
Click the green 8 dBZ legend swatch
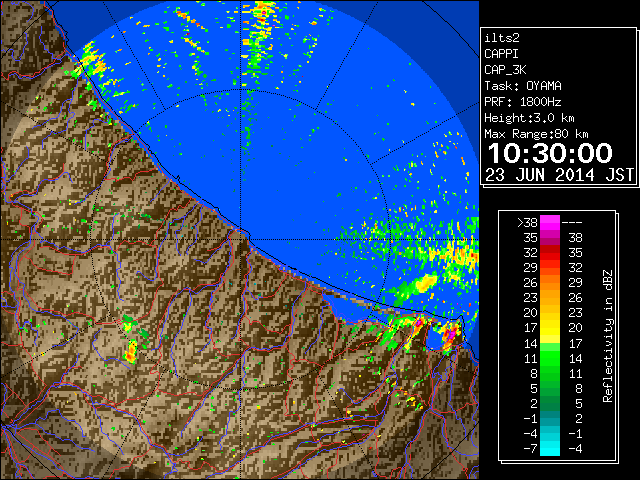[x=549, y=373]
